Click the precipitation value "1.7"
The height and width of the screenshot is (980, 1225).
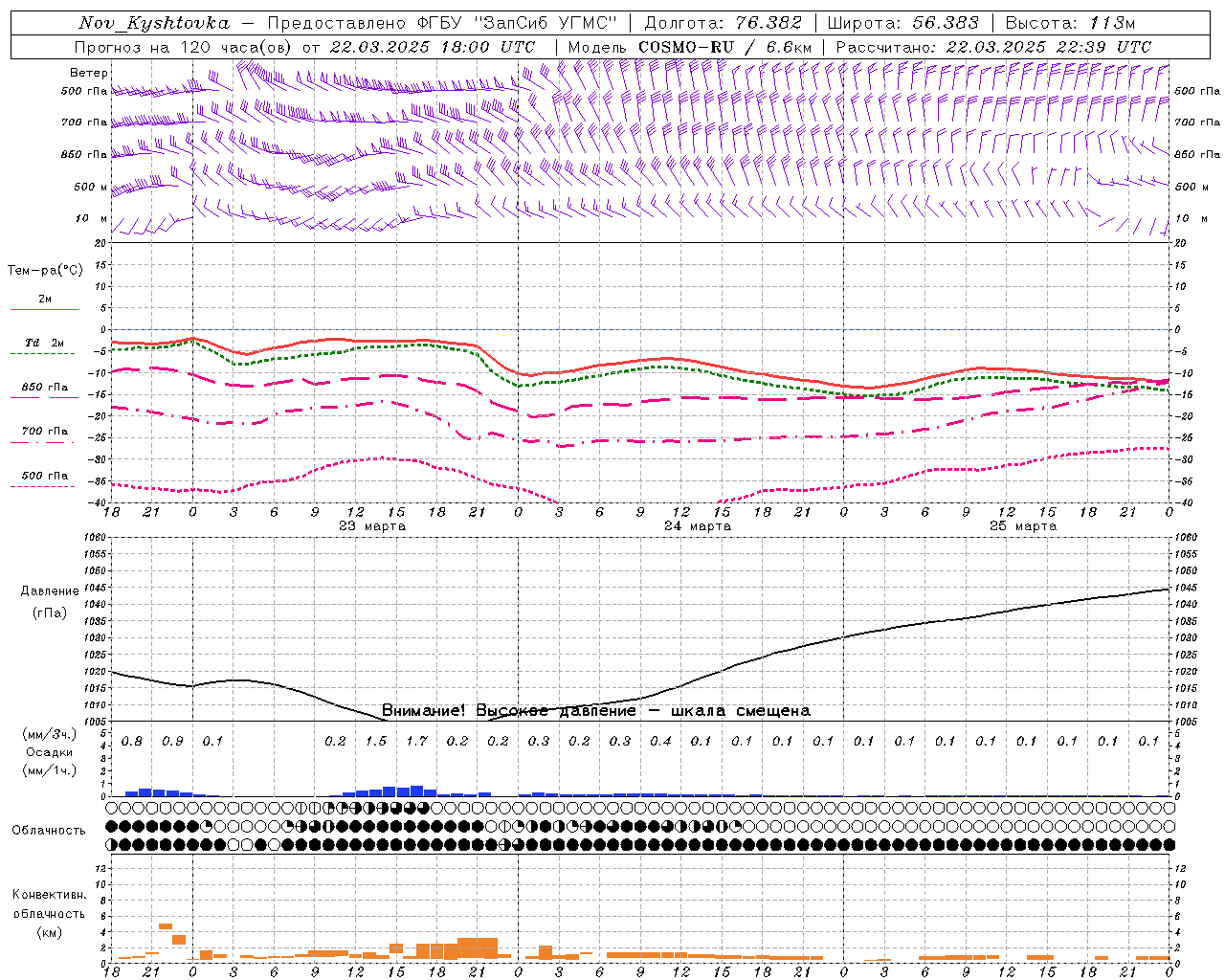[416, 741]
